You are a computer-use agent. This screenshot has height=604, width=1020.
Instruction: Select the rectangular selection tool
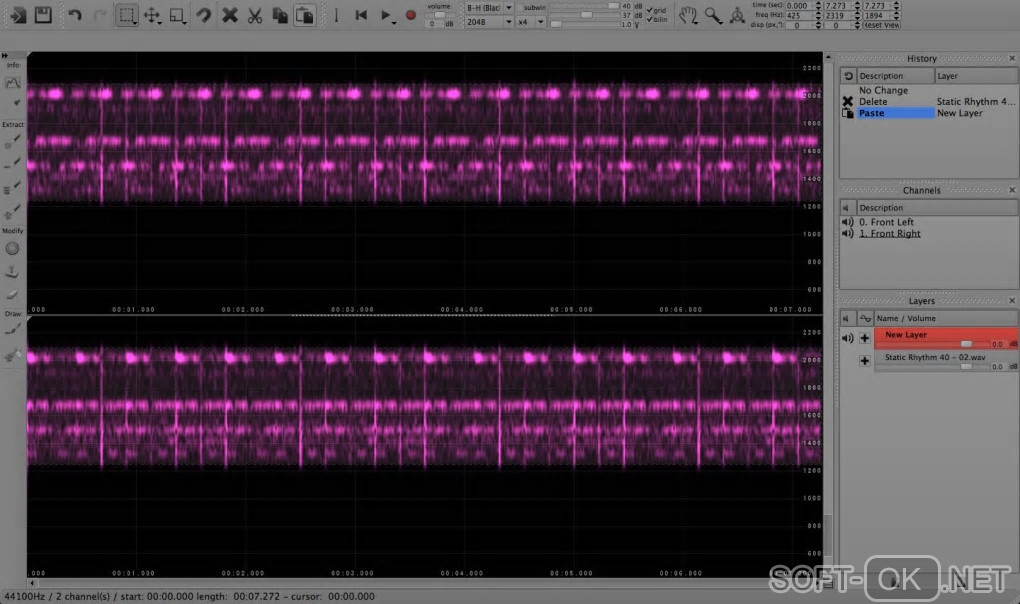[x=126, y=15]
